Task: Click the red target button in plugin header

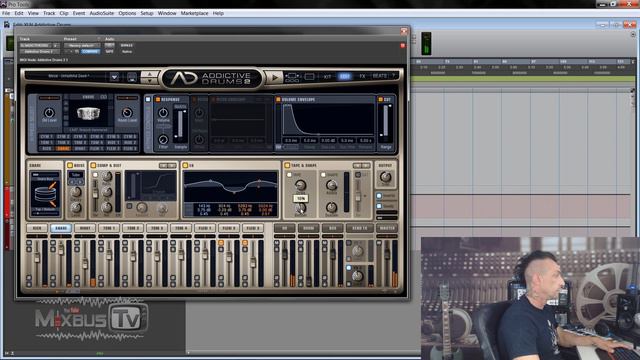Action: click(402, 45)
